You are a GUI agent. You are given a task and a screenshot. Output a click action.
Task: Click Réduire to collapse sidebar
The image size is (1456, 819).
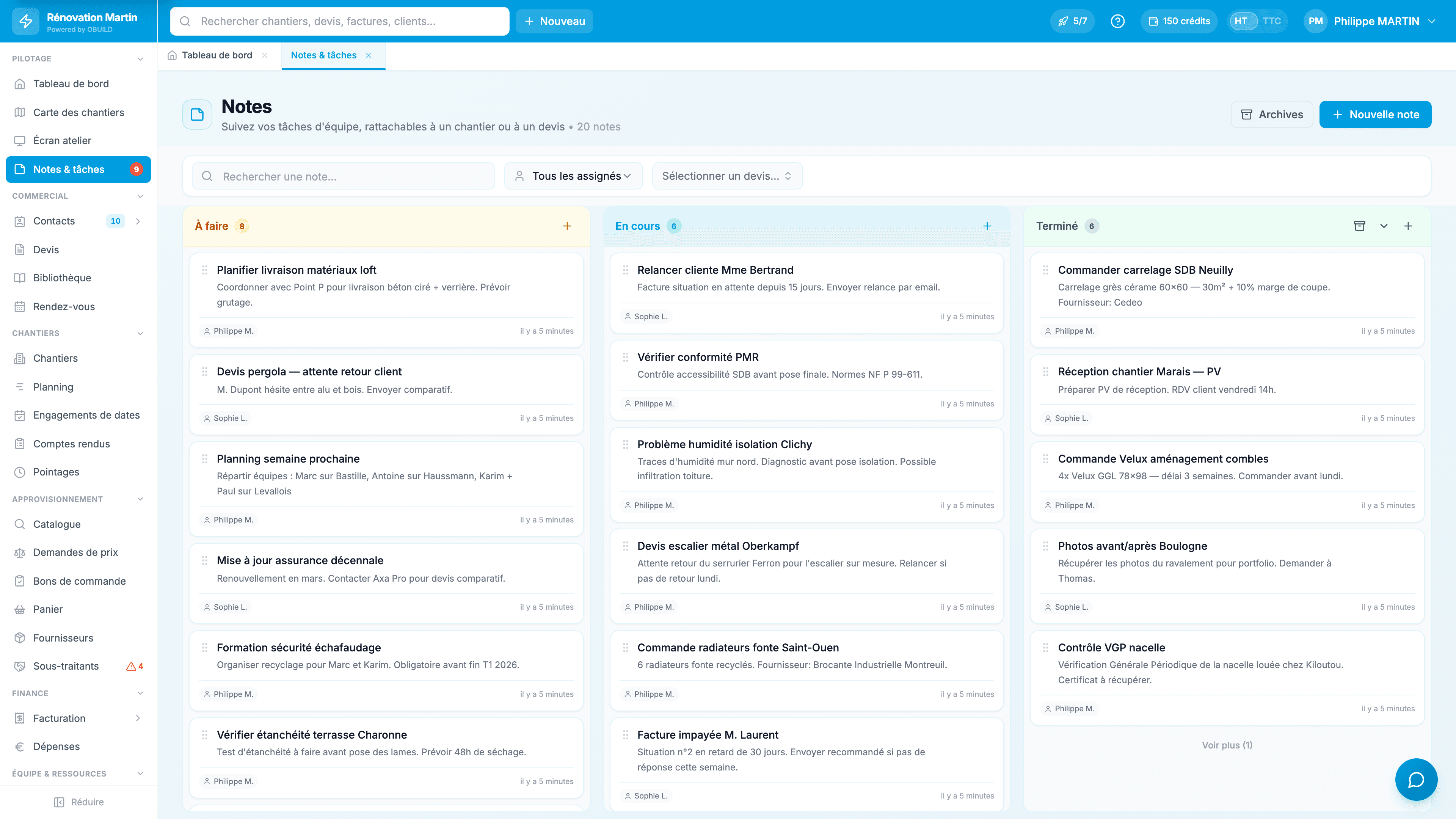click(x=78, y=802)
